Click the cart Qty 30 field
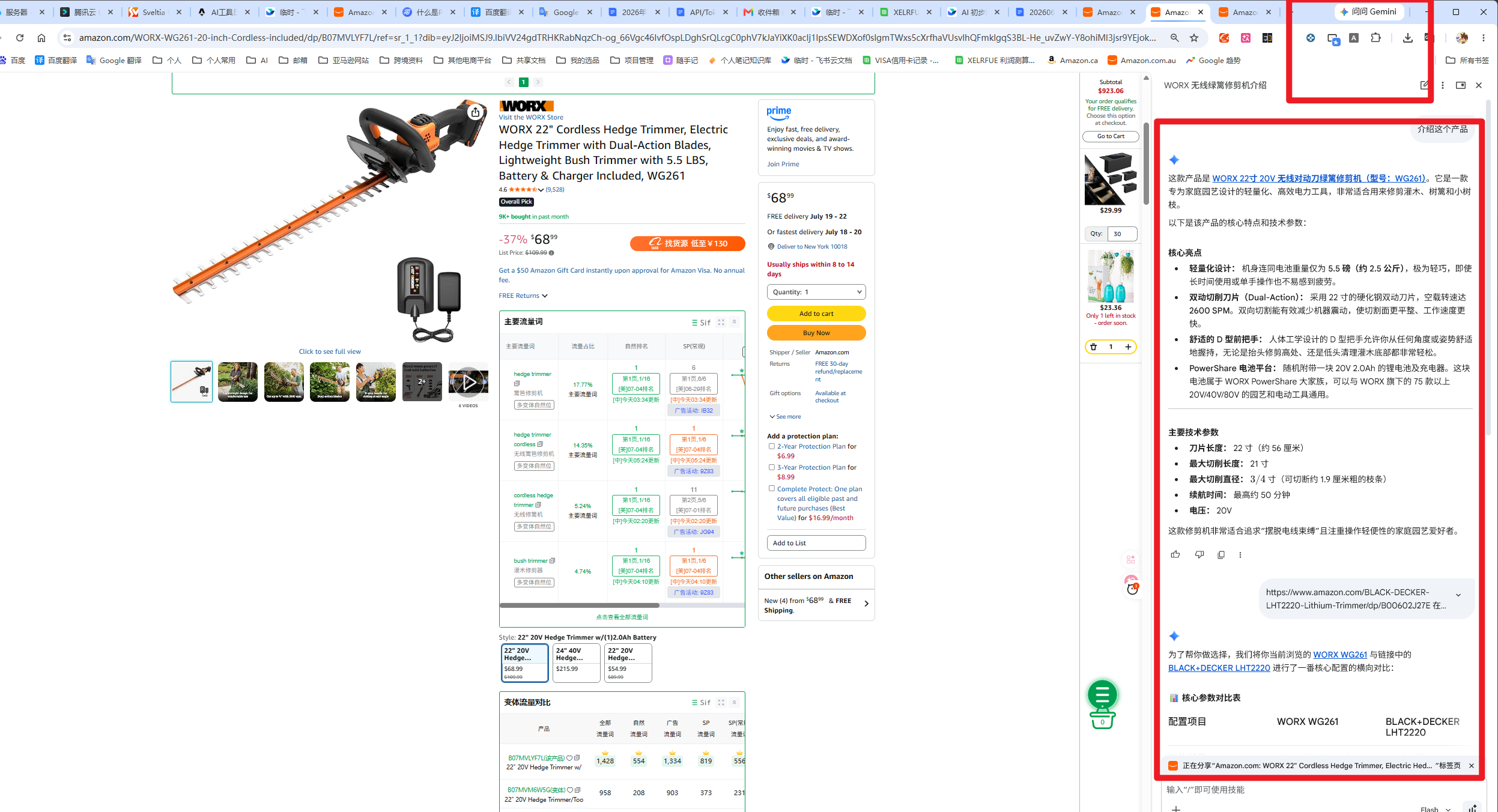The image size is (1498, 812). (1123, 234)
